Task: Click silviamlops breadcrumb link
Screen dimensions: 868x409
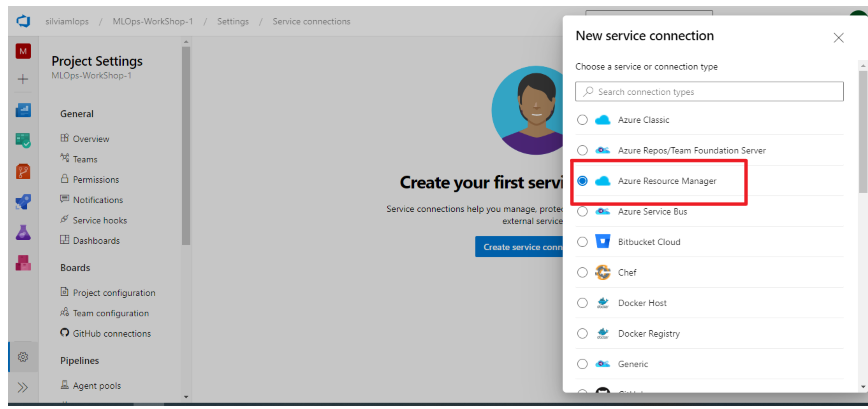Action: click(x=67, y=22)
